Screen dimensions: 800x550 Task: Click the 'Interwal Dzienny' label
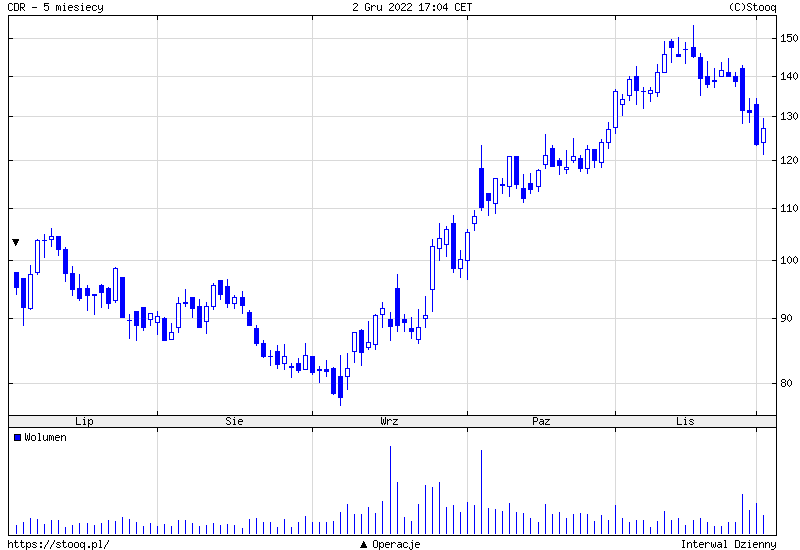pyautogui.click(x=729, y=544)
